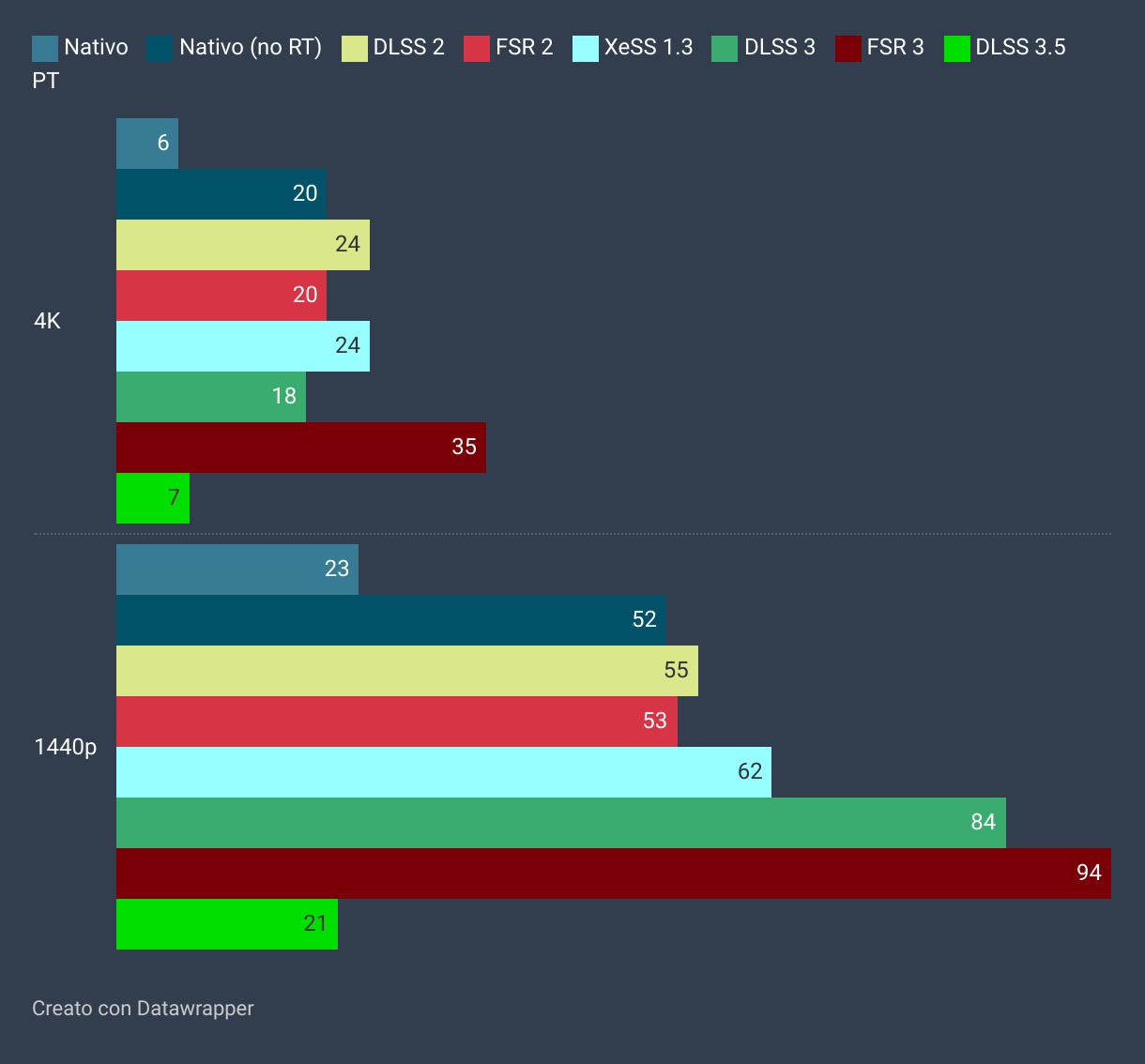Select the "XeSS 1.3" legend label

[649, 48]
